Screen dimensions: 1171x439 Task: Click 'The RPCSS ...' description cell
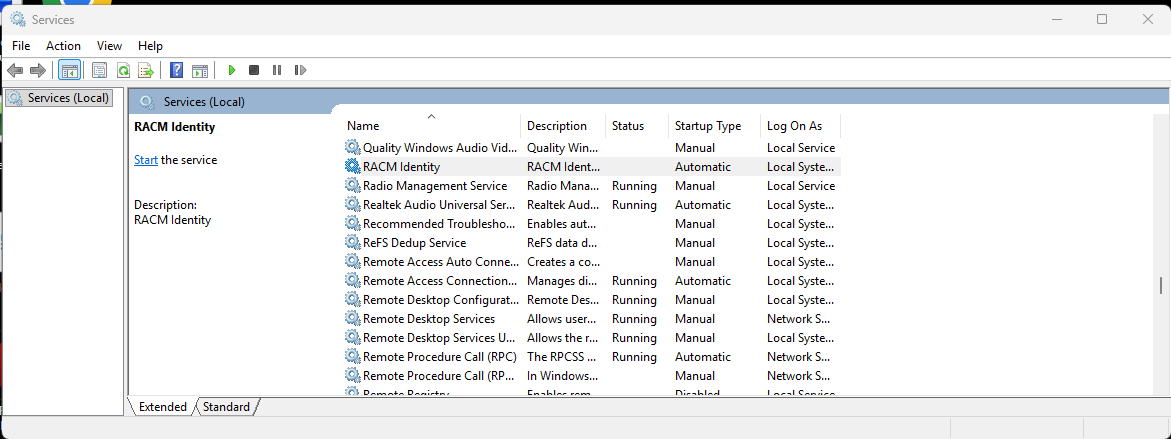562,357
